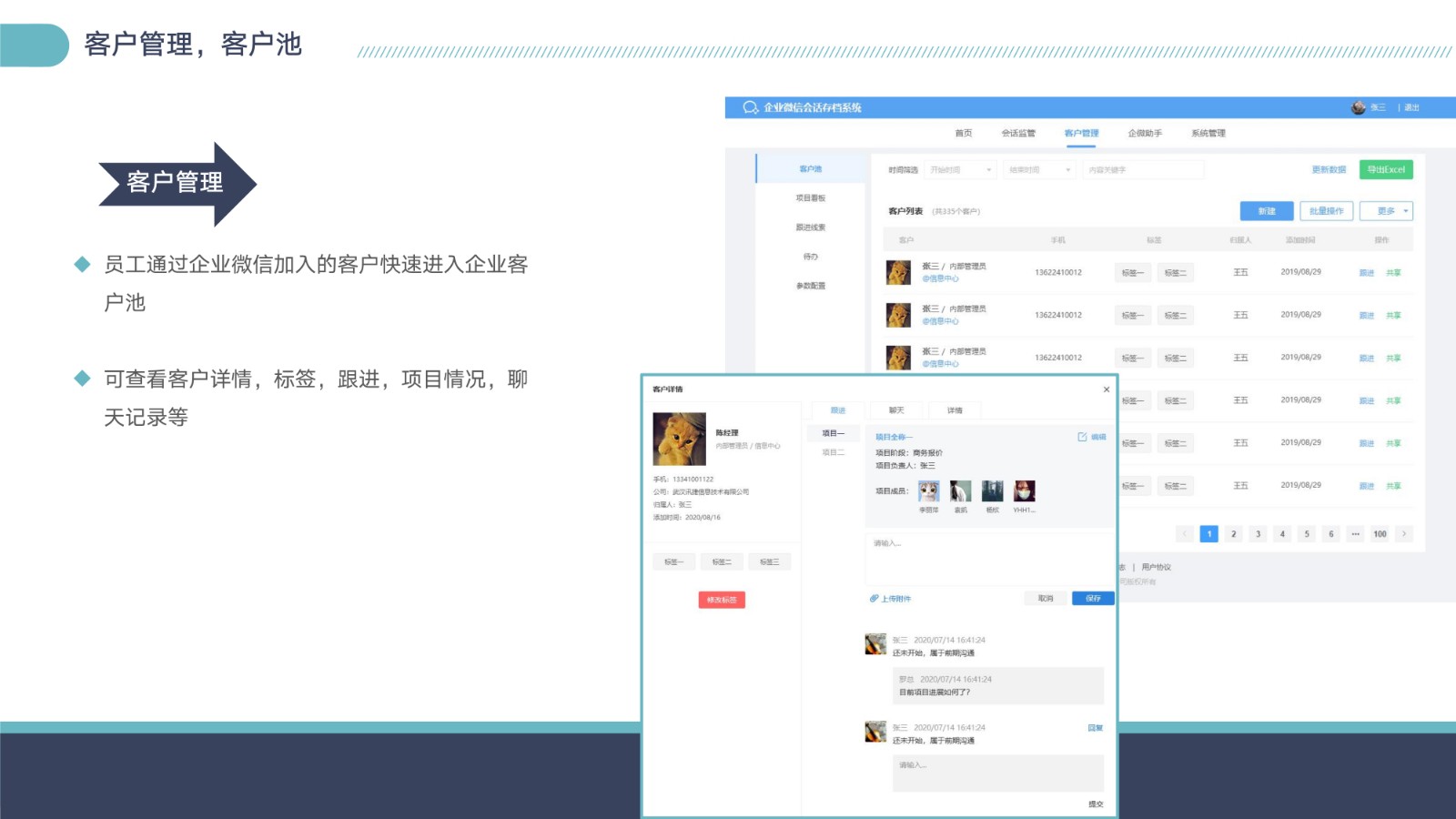
Task: Click the 退出 logout link
Action: click(x=1411, y=107)
